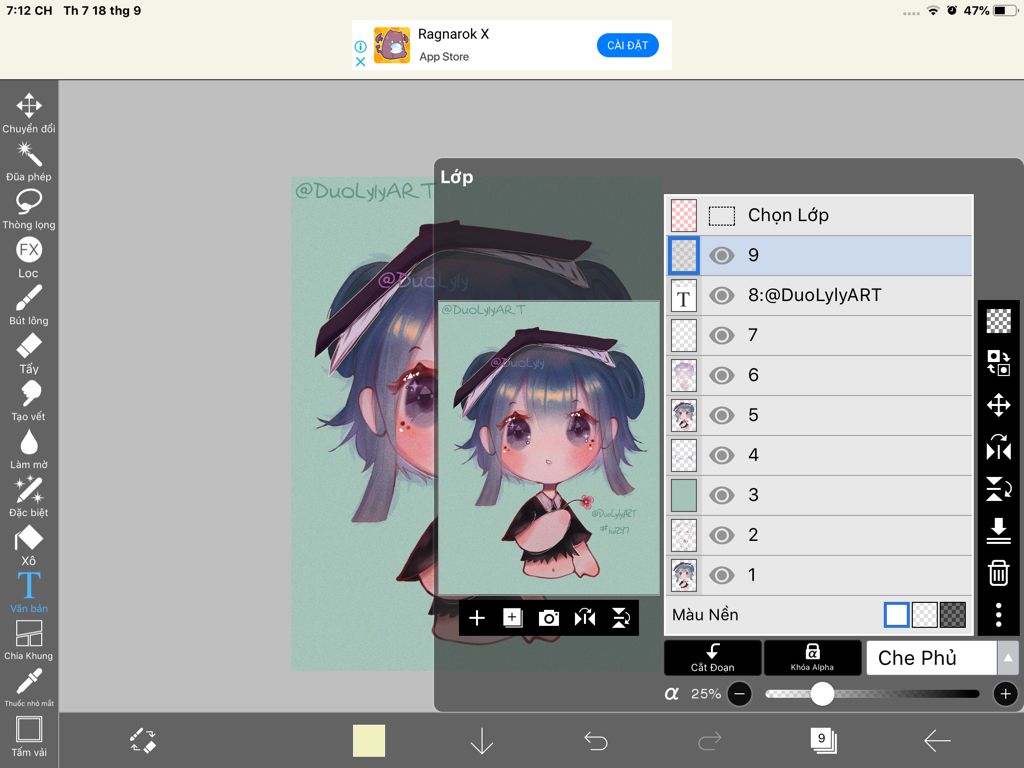The width and height of the screenshot is (1024, 768).
Task: Toggle visibility of layer 1
Action: (x=722, y=575)
